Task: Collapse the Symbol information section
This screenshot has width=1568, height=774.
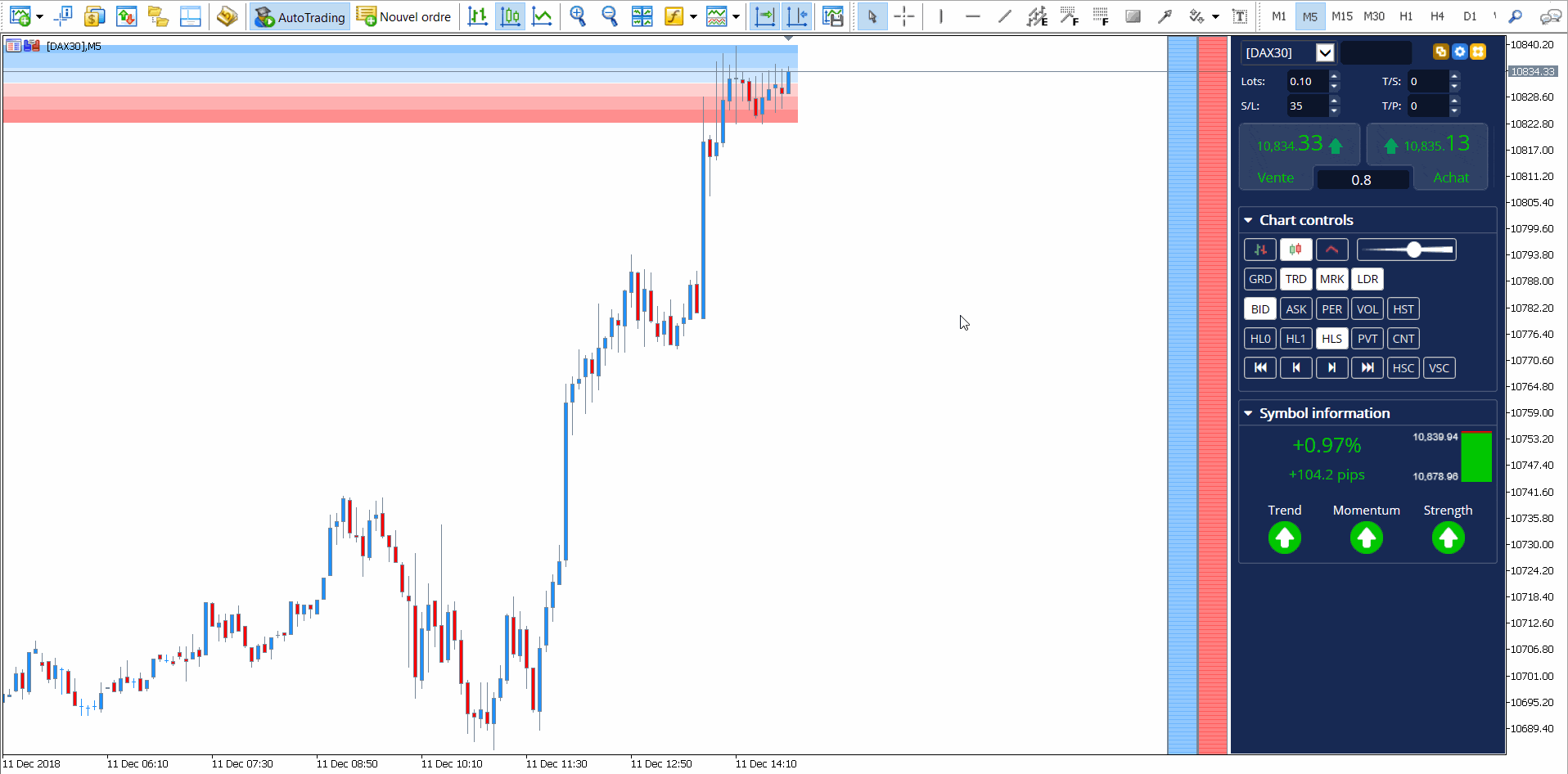Action: (x=1248, y=413)
